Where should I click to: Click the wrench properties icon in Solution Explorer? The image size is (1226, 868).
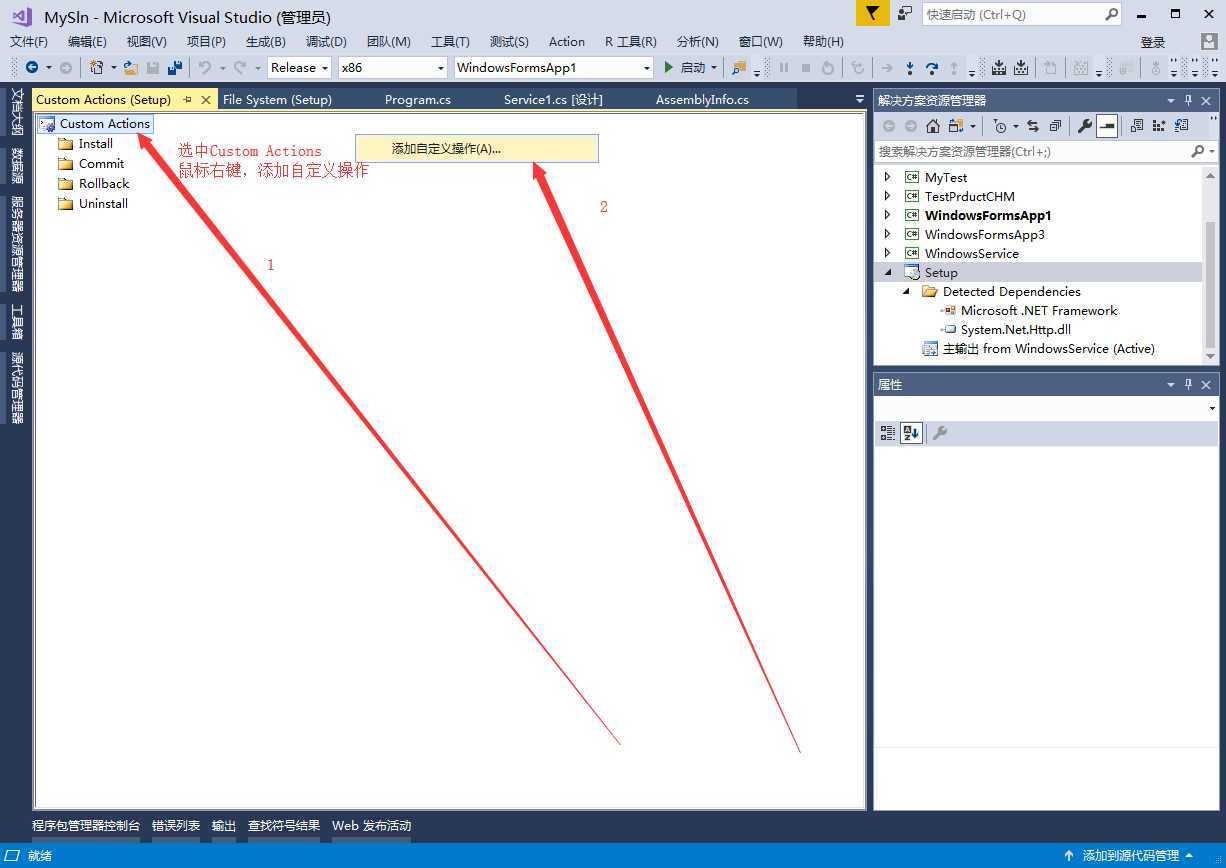click(1084, 126)
